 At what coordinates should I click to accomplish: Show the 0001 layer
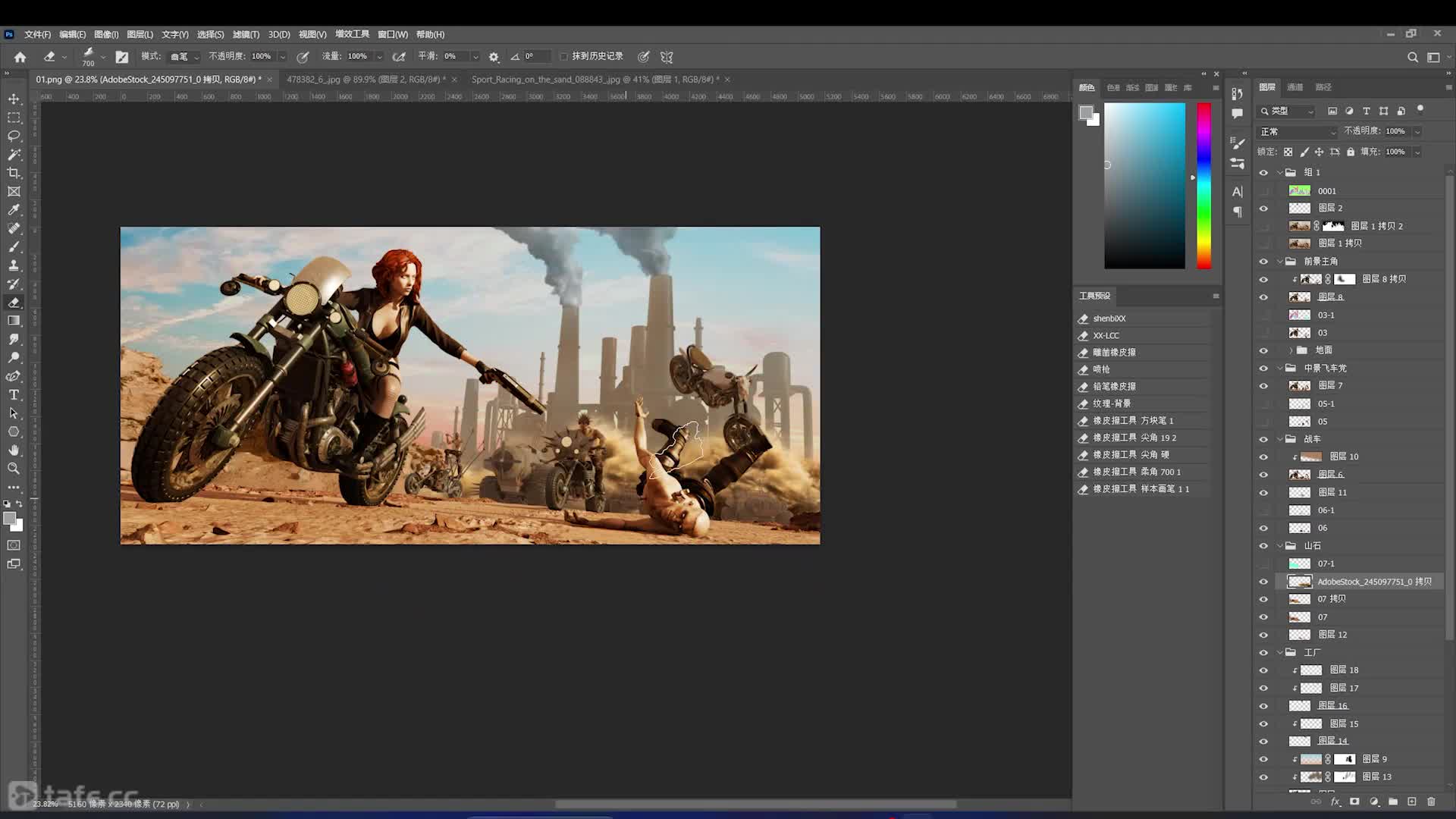(1263, 191)
